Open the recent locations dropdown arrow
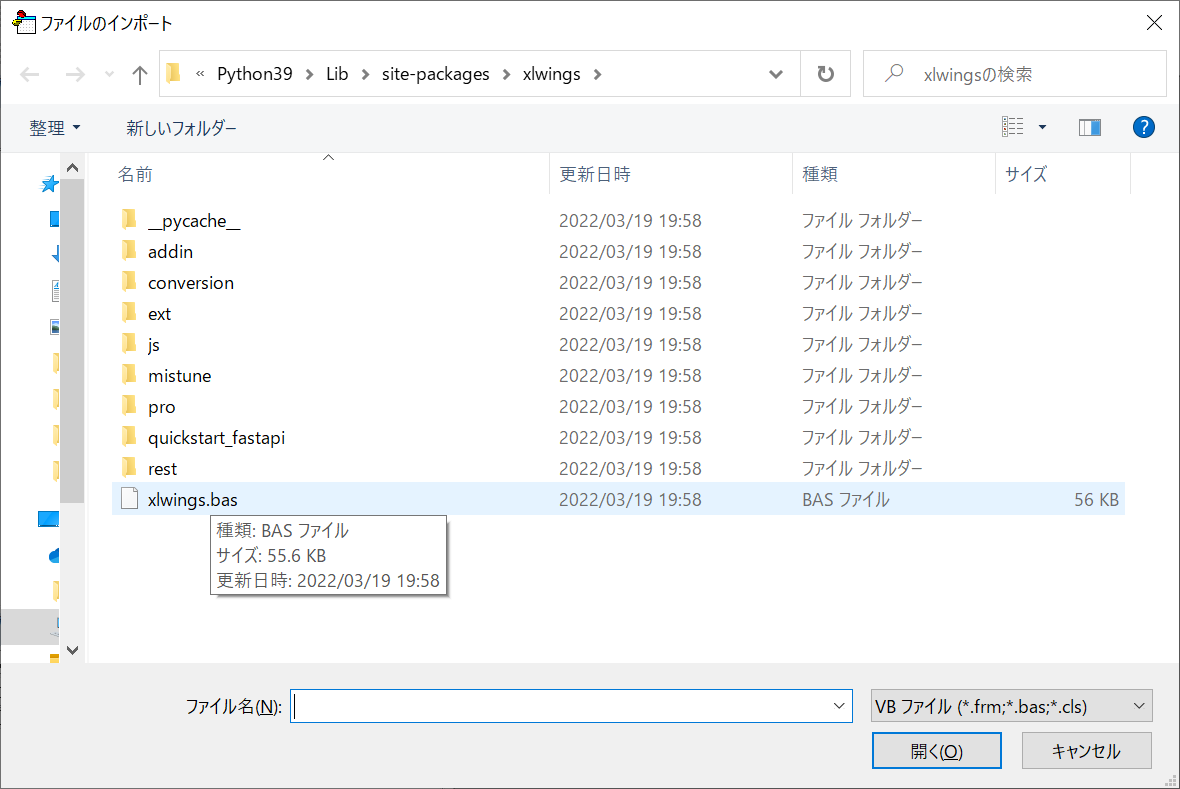 pyautogui.click(x=776, y=75)
